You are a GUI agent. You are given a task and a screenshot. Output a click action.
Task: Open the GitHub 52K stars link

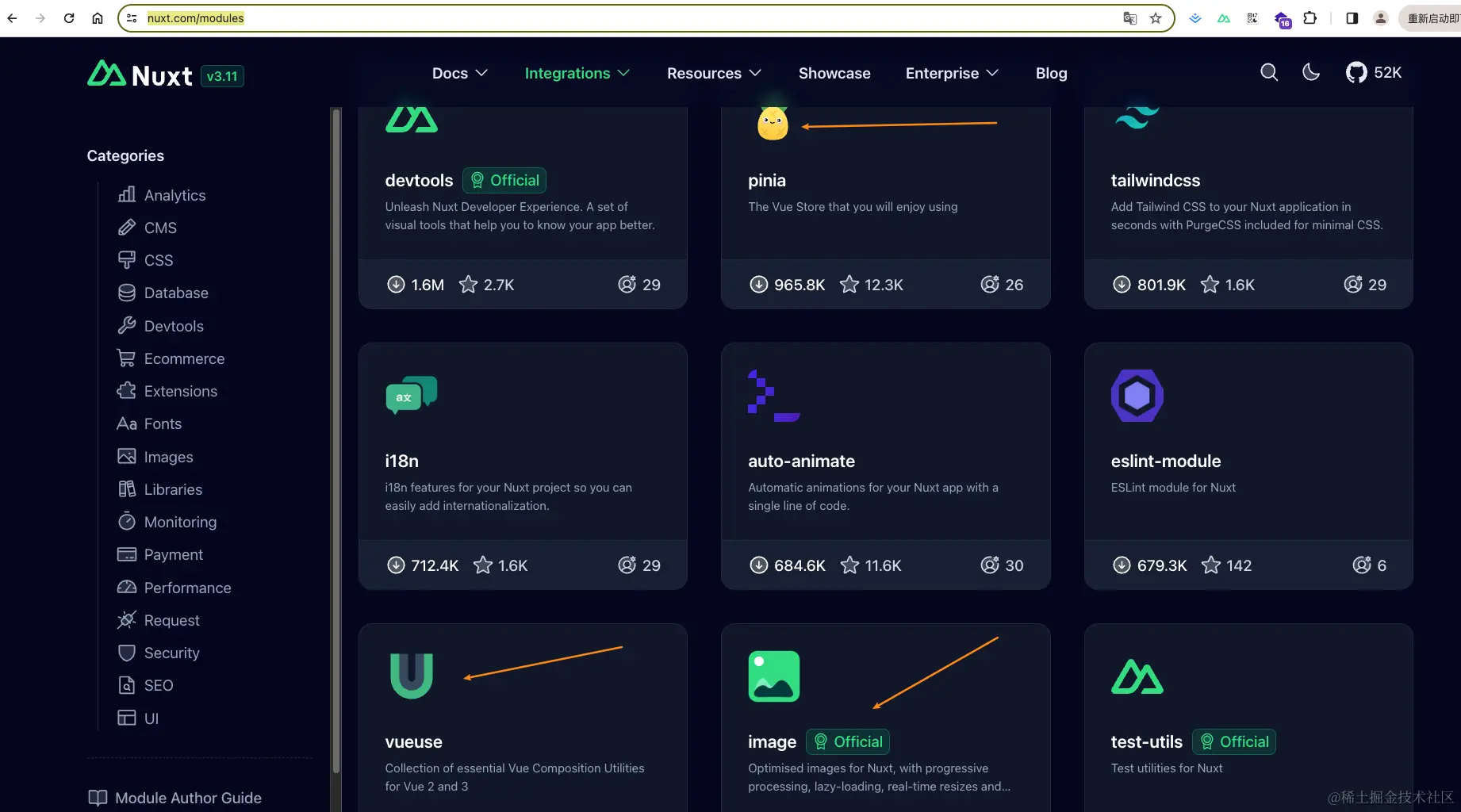(x=1374, y=73)
